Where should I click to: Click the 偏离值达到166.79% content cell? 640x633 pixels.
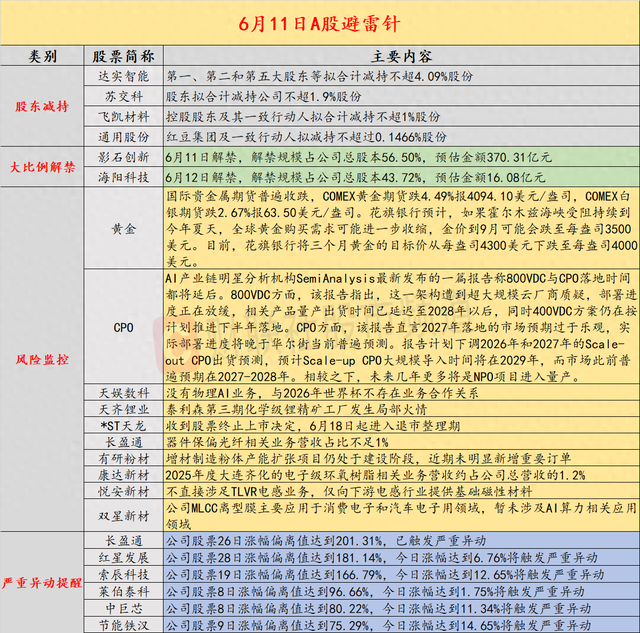pos(401,575)
